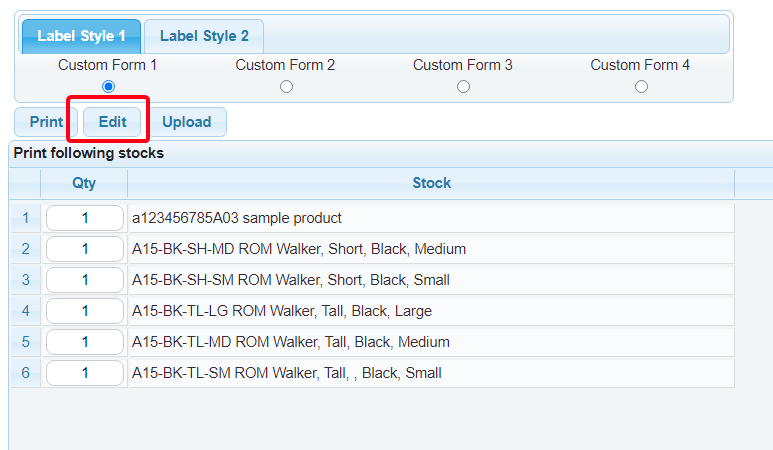Image resolution: width=773 pixels, height=450 pixels.
Task: Edit quantity for A15-BK-TL-LG ROM Walker
Action: (85, 311)
